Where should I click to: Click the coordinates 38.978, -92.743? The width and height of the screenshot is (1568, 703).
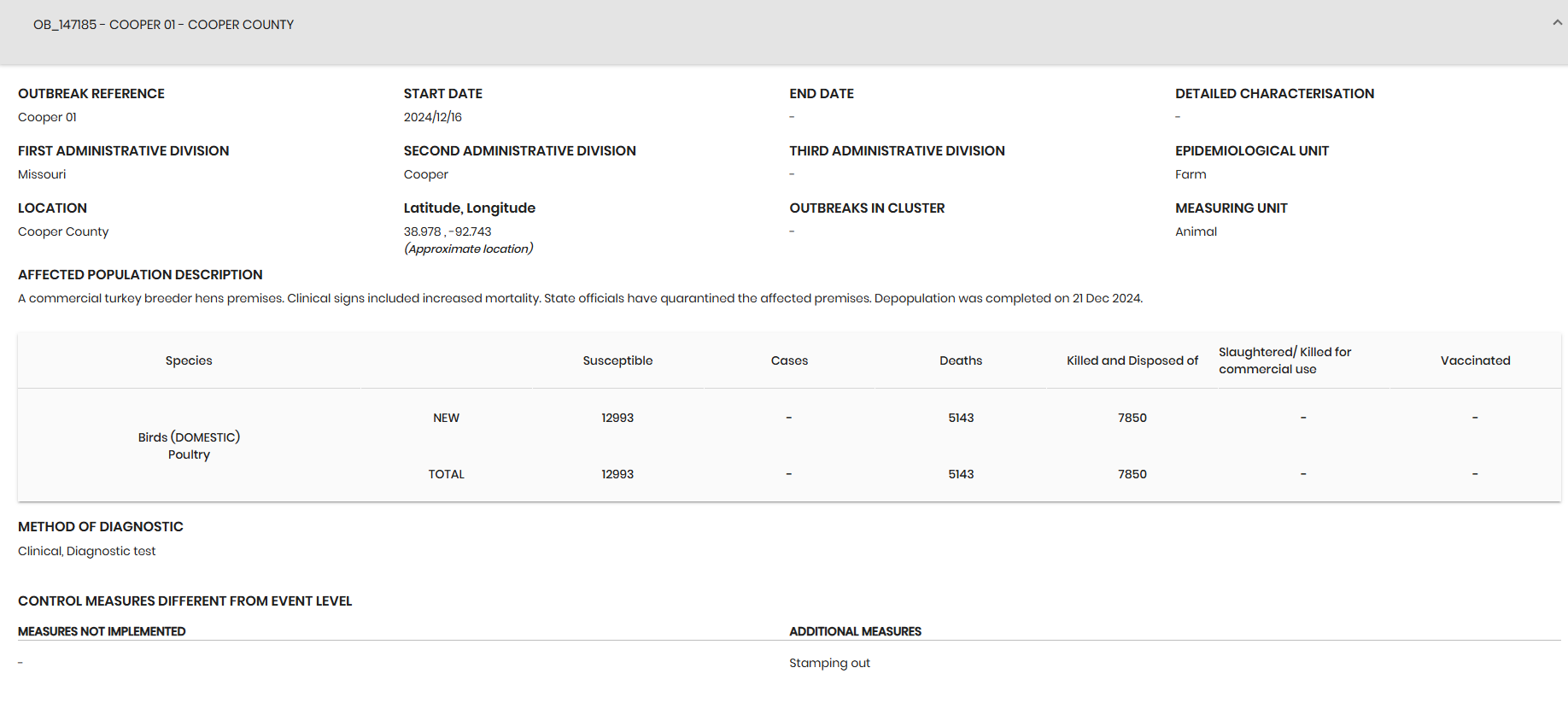click(x=448, y=231)
